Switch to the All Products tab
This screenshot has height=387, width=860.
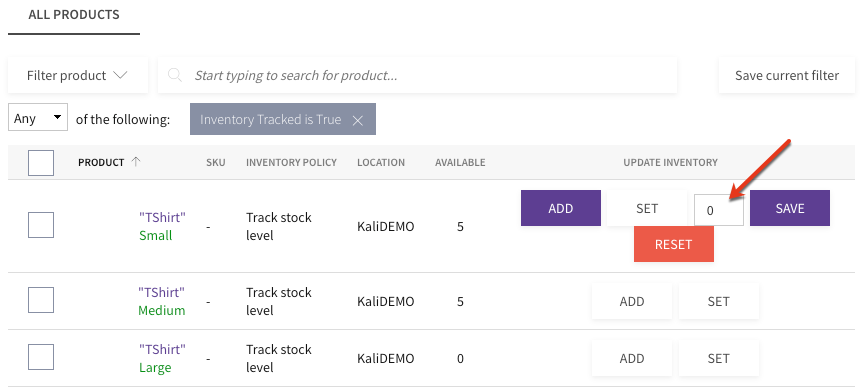(73, 15)
